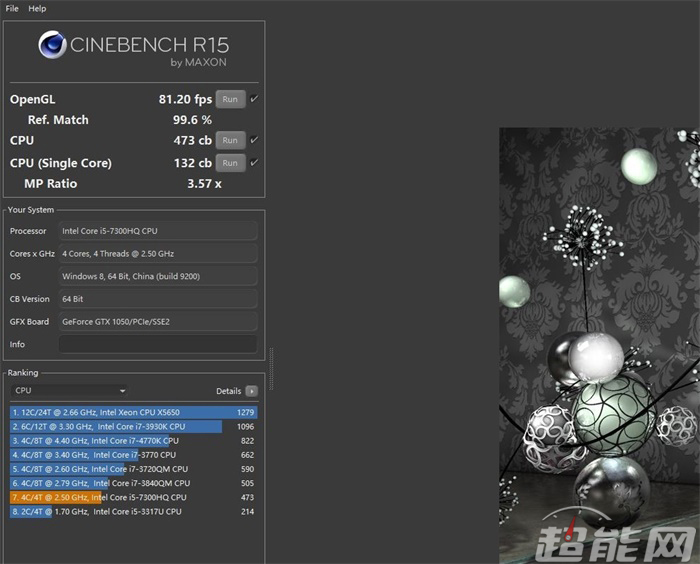
Task: Open the Ranking CPU dropdown
Action: 69,391
